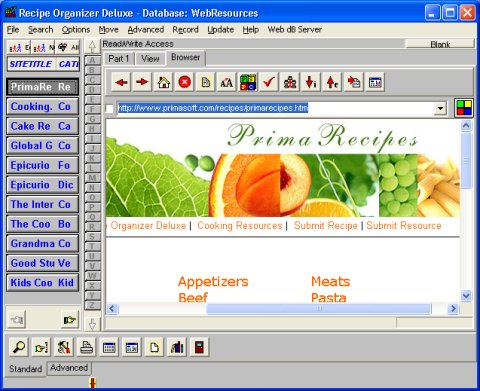Click the horizontal scrollbar right arrow
The width and height of the screenshot is (480, 391).
coord(453,309)
